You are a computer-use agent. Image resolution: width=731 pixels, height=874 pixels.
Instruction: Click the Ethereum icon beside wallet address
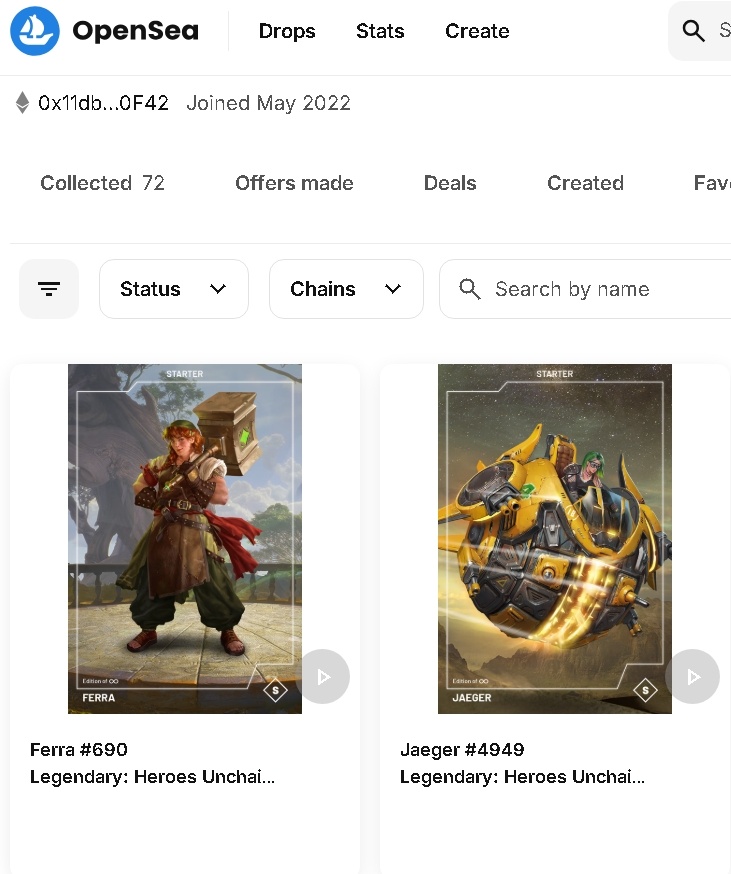22,103
